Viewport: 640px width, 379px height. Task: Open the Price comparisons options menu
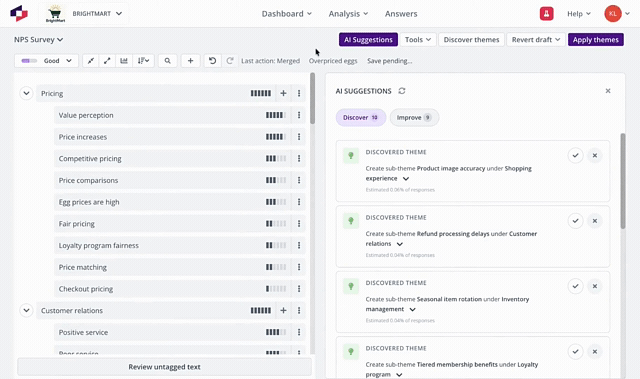[x=299, y=180]
